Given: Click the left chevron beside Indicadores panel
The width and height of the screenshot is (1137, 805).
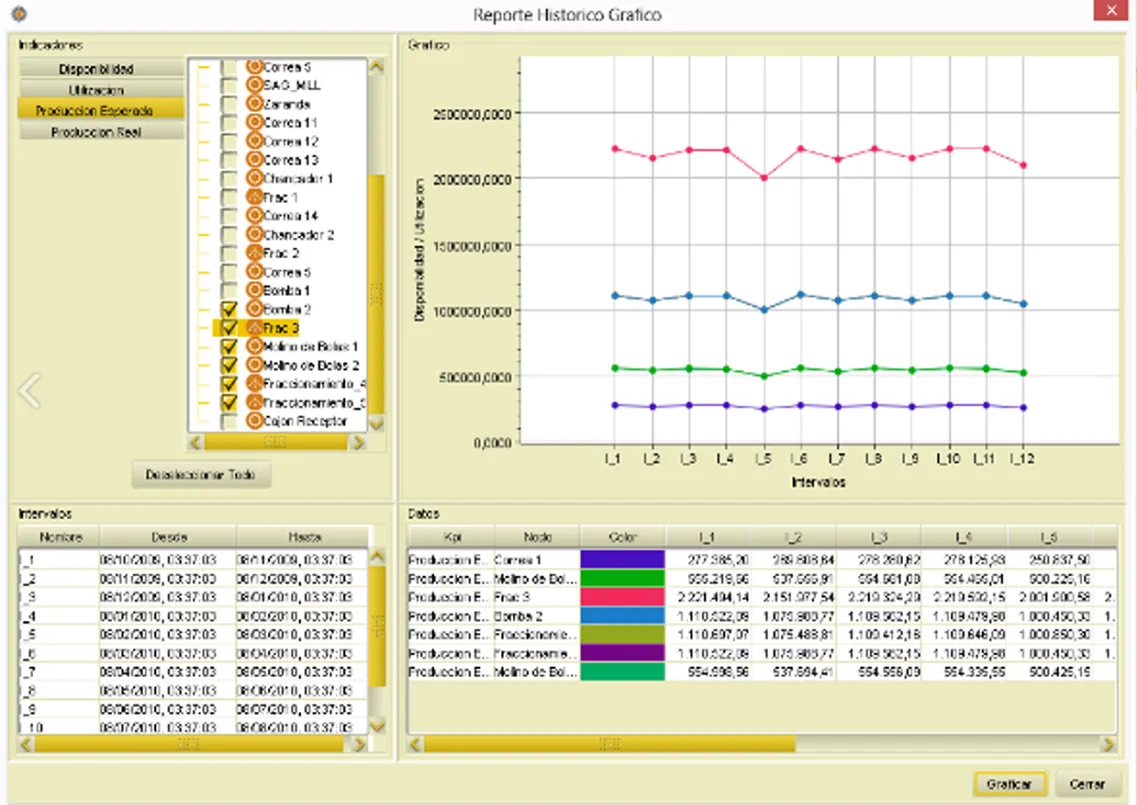Looking at the screenshot, I should (30, 390).
